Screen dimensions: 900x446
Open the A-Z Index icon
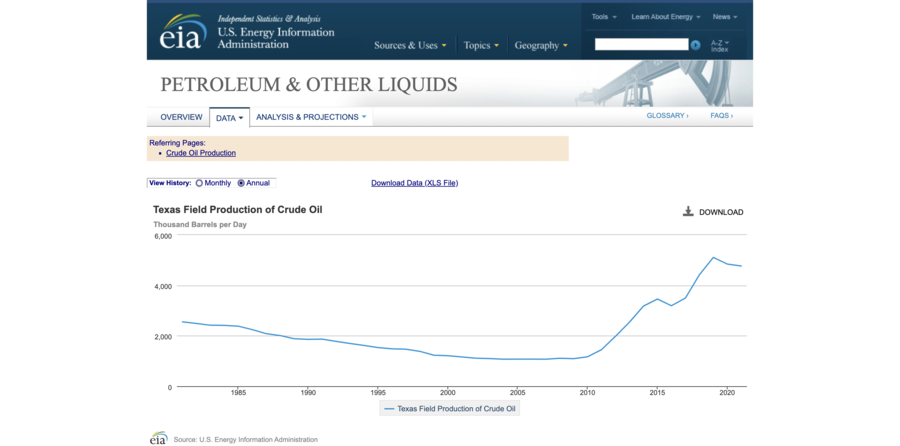[x=719, y=45]
